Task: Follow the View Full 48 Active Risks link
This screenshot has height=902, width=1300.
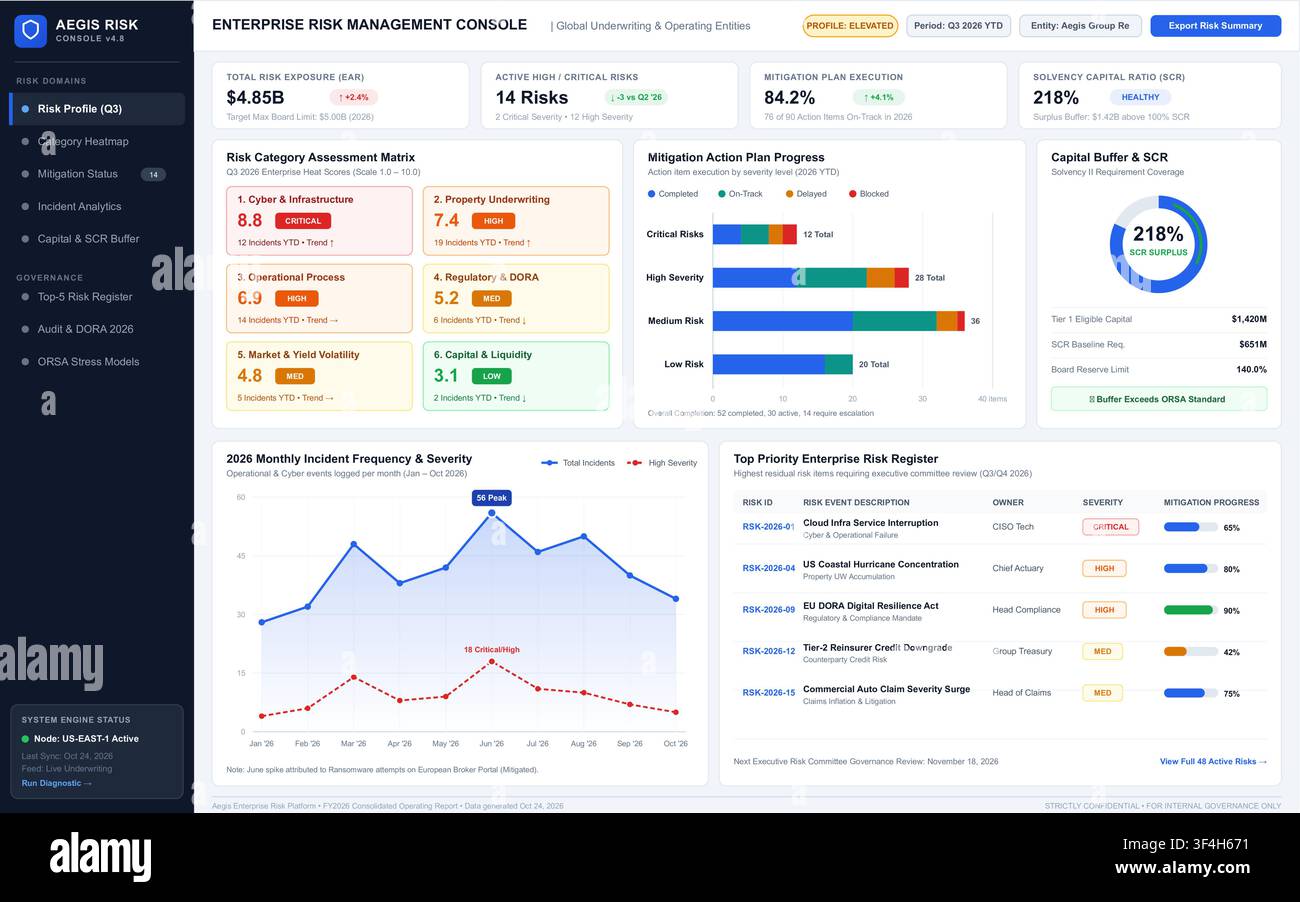Action: click(x=1213, y=762)
